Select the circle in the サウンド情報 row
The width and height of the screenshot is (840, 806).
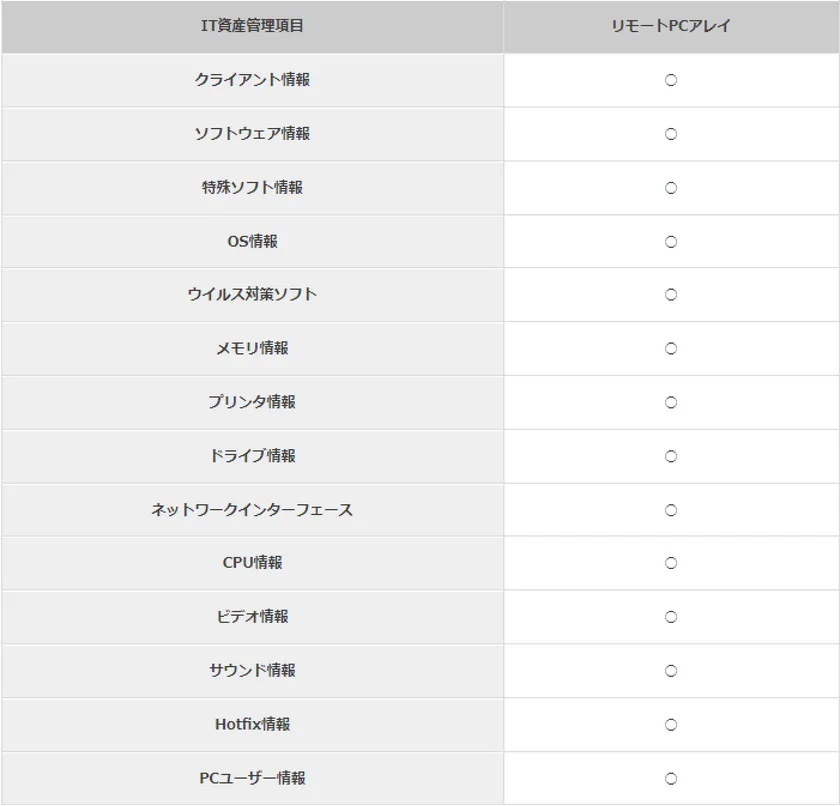(x=671, y=671)
